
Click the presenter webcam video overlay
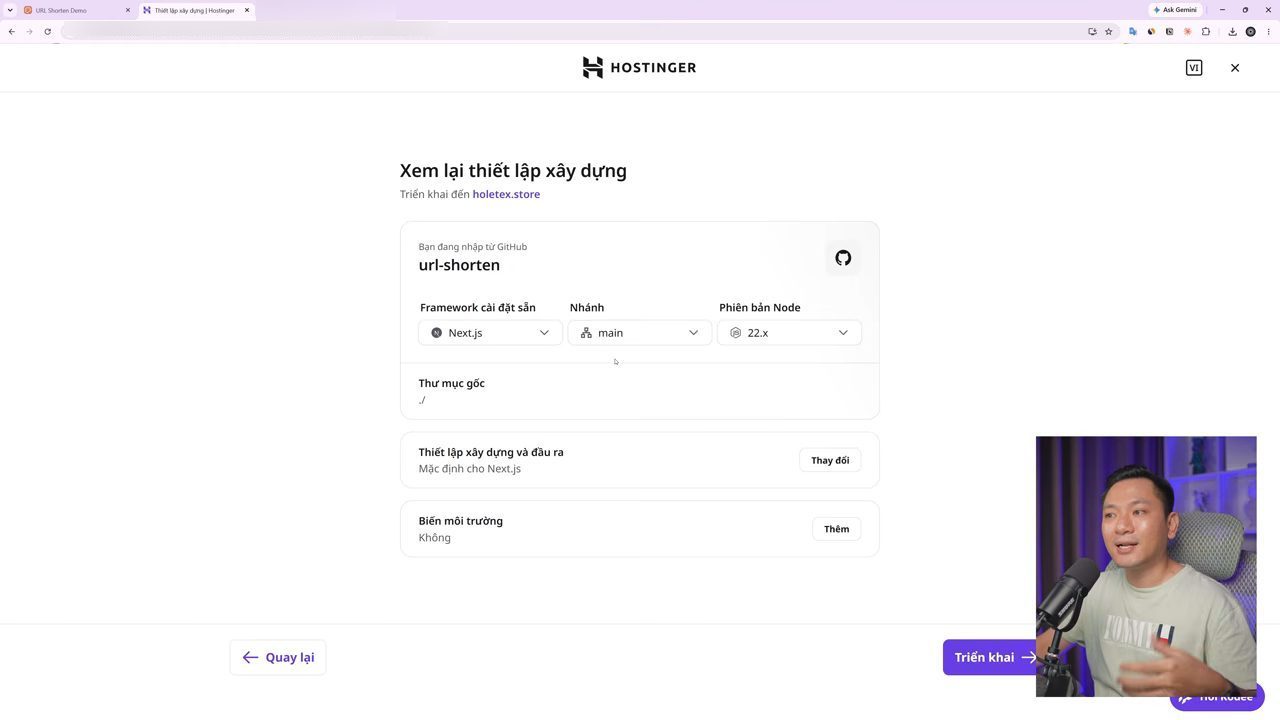click(x=1146, y=566)
